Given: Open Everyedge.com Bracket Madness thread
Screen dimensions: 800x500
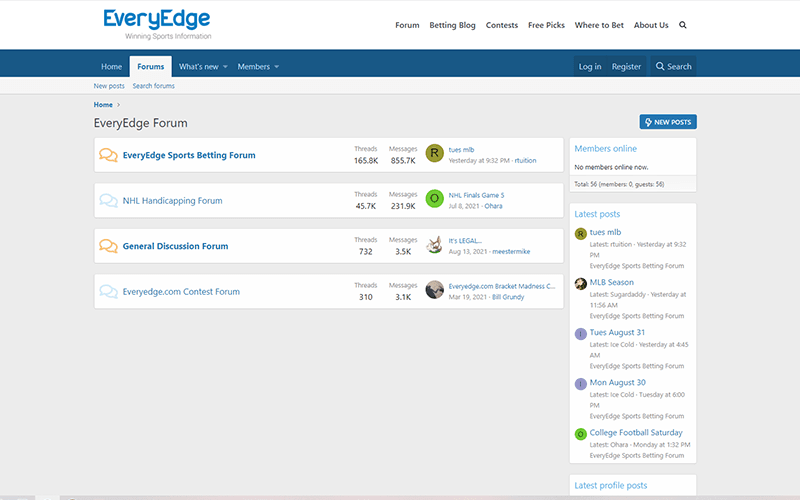Looking at the screenshot, I should click(x=502, y=286).
